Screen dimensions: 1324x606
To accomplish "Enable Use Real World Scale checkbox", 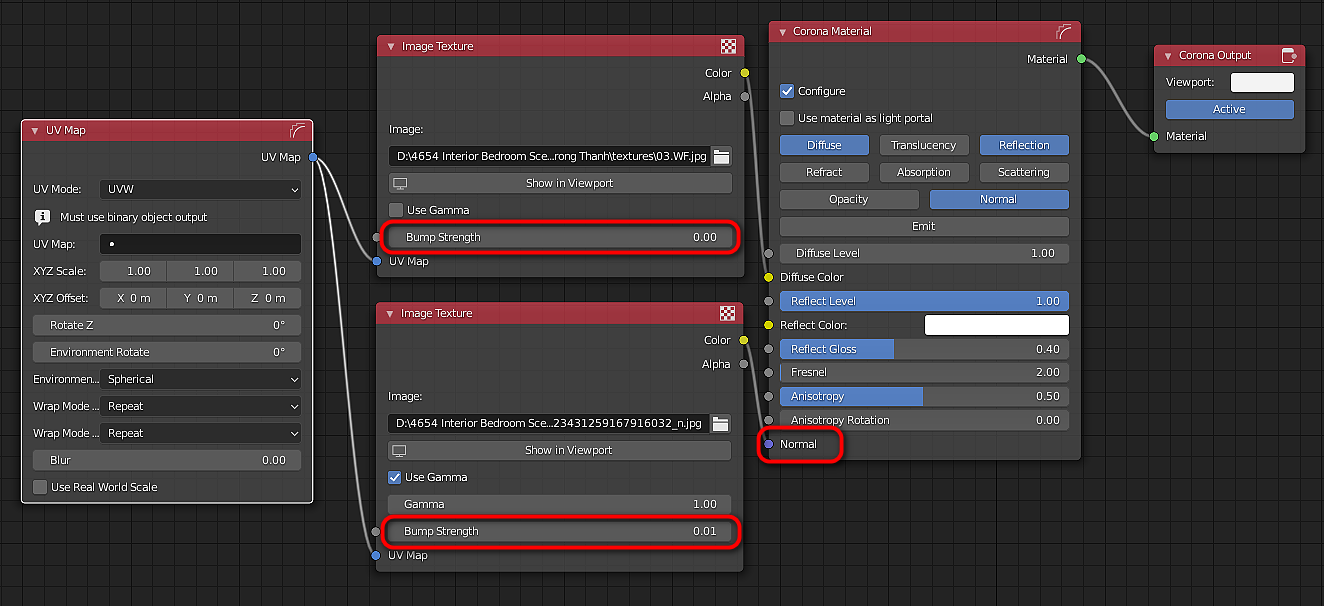I will click(40, 487).
